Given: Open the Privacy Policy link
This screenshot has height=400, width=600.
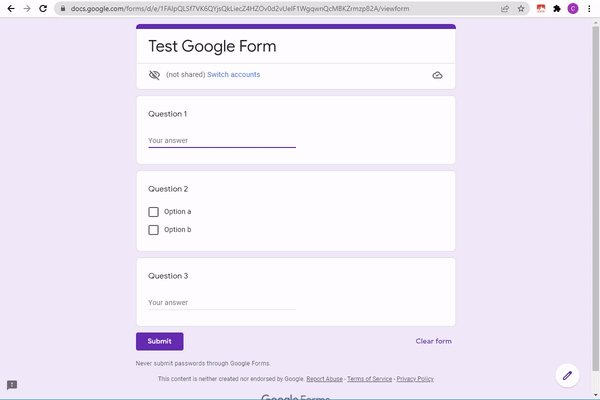Looking at the screenshot, I should coord(415,379).
